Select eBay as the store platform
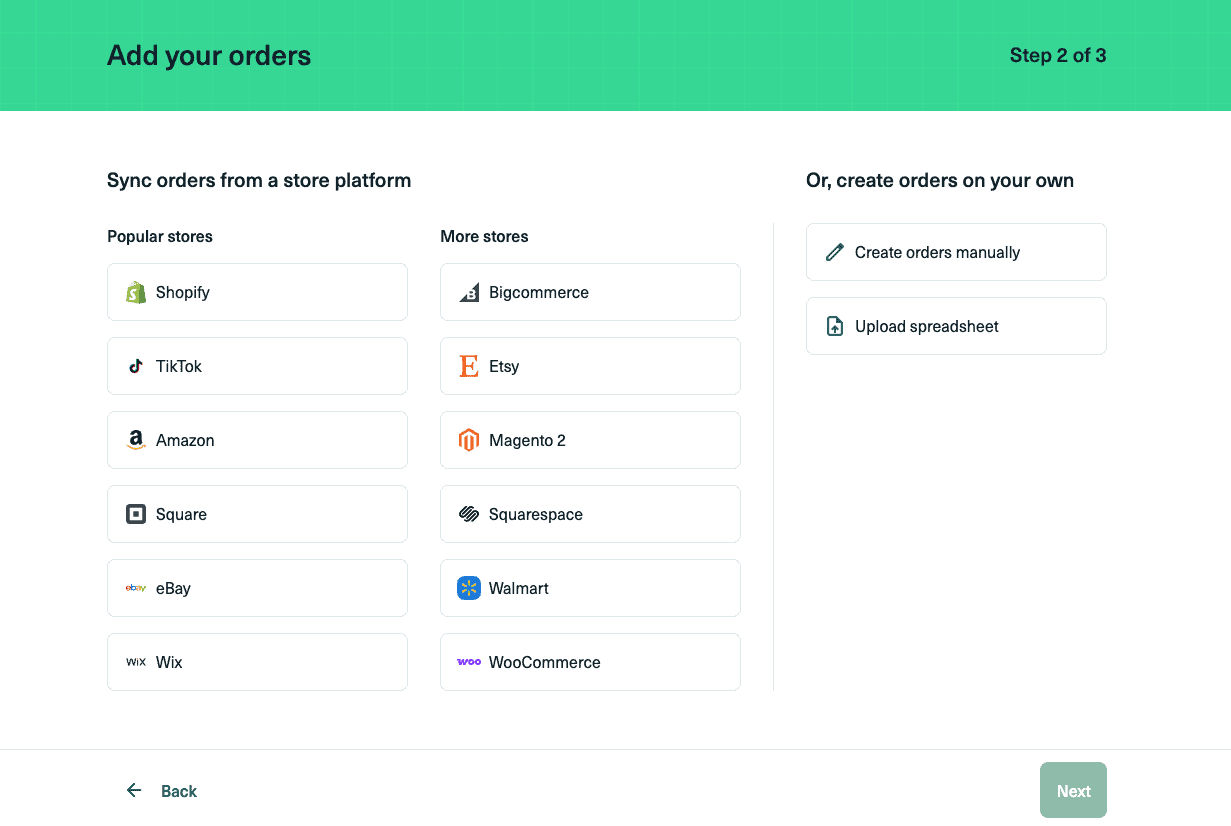Screen dimensions: 1231x826 pyautogui.click(x=257, y=588)
